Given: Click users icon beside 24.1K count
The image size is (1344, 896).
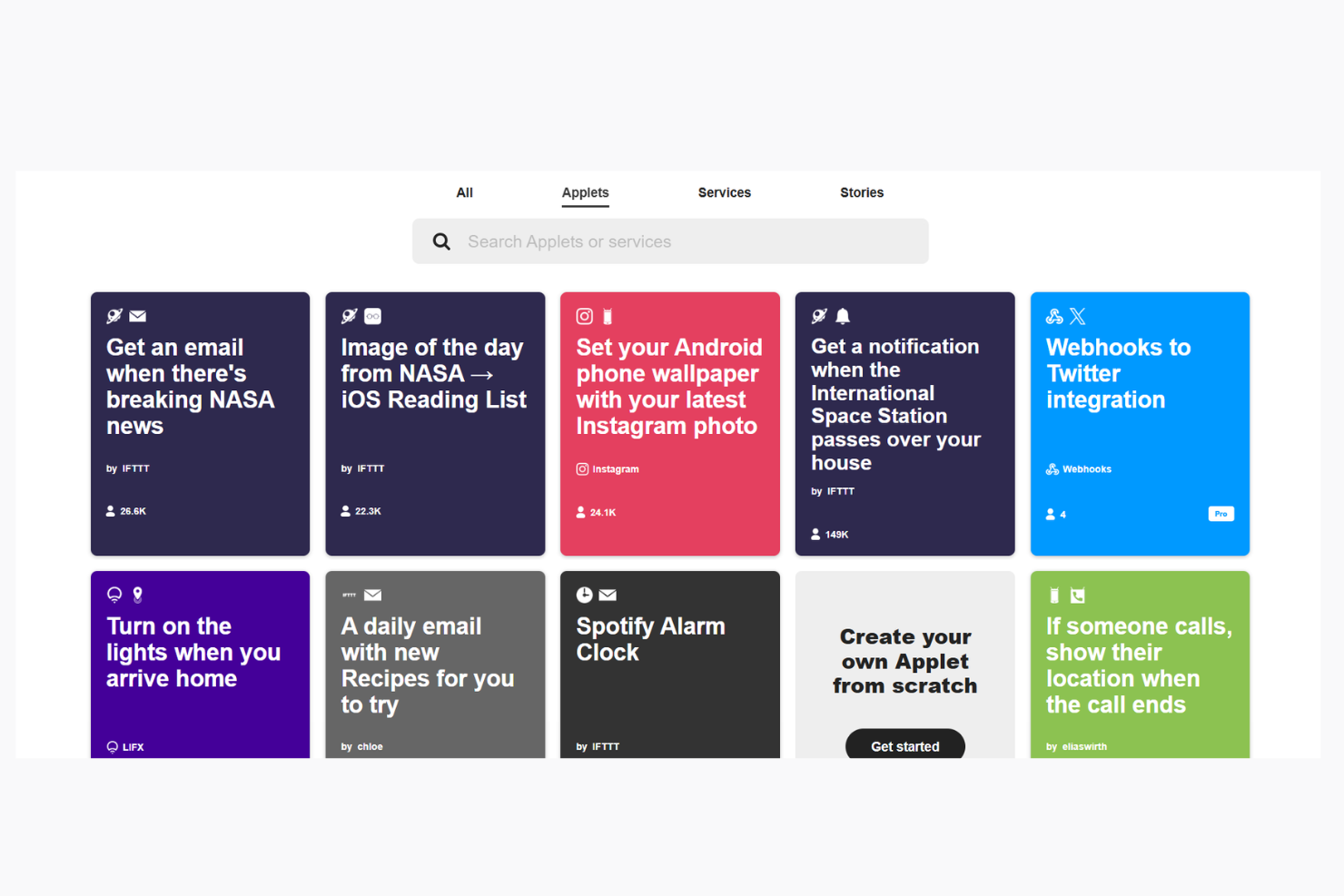Looking at the screenshot, I should (581, 512).
